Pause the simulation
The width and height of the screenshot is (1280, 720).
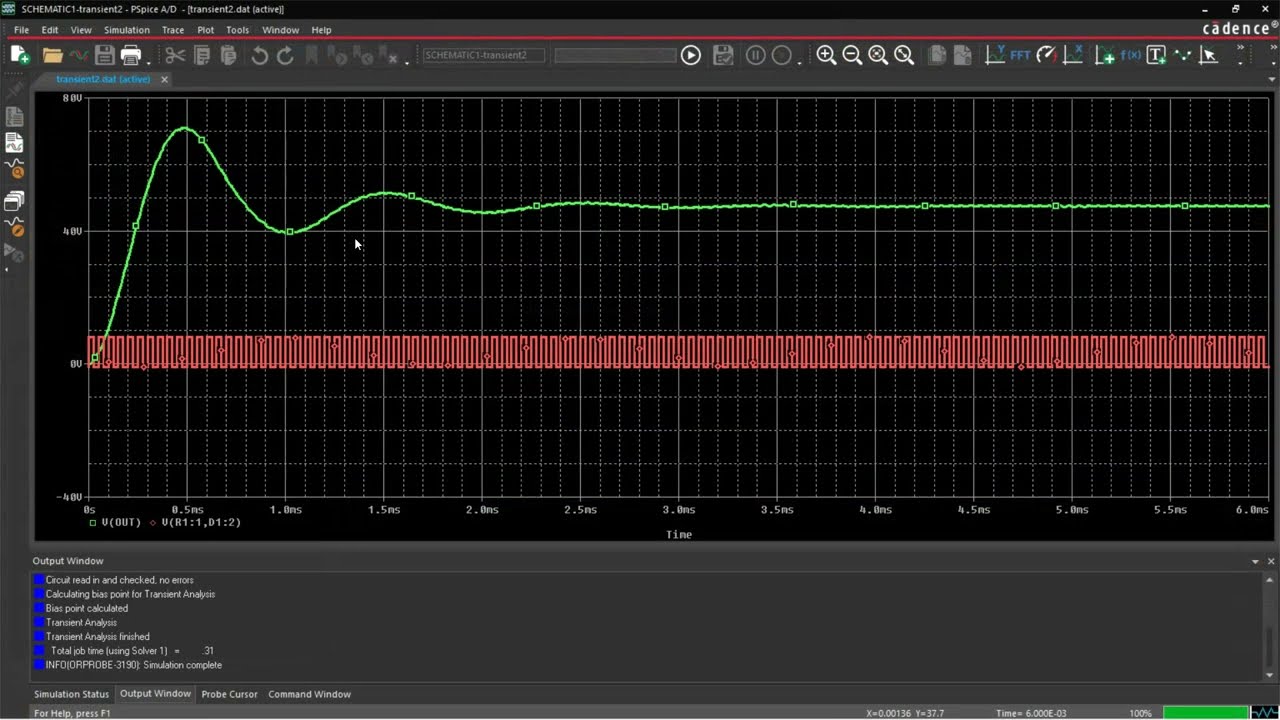(756, 55)
